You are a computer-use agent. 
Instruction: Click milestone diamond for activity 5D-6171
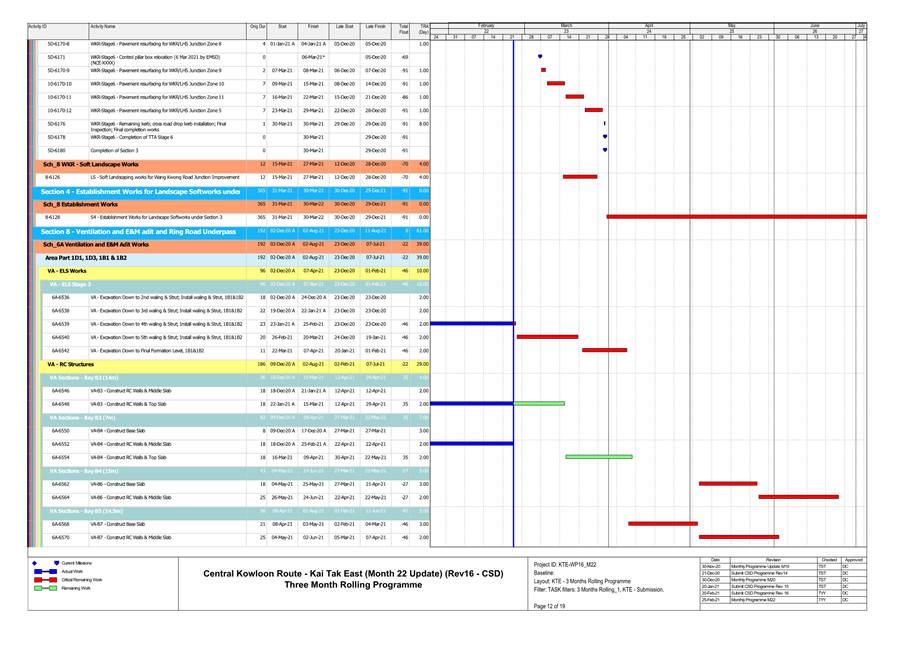point(540,57)
